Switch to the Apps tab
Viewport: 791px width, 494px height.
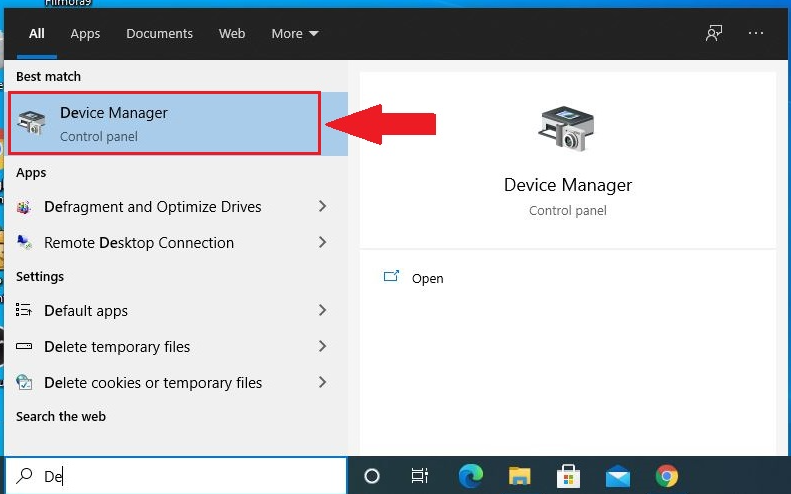pyautogui.click(x=85, y=33)
